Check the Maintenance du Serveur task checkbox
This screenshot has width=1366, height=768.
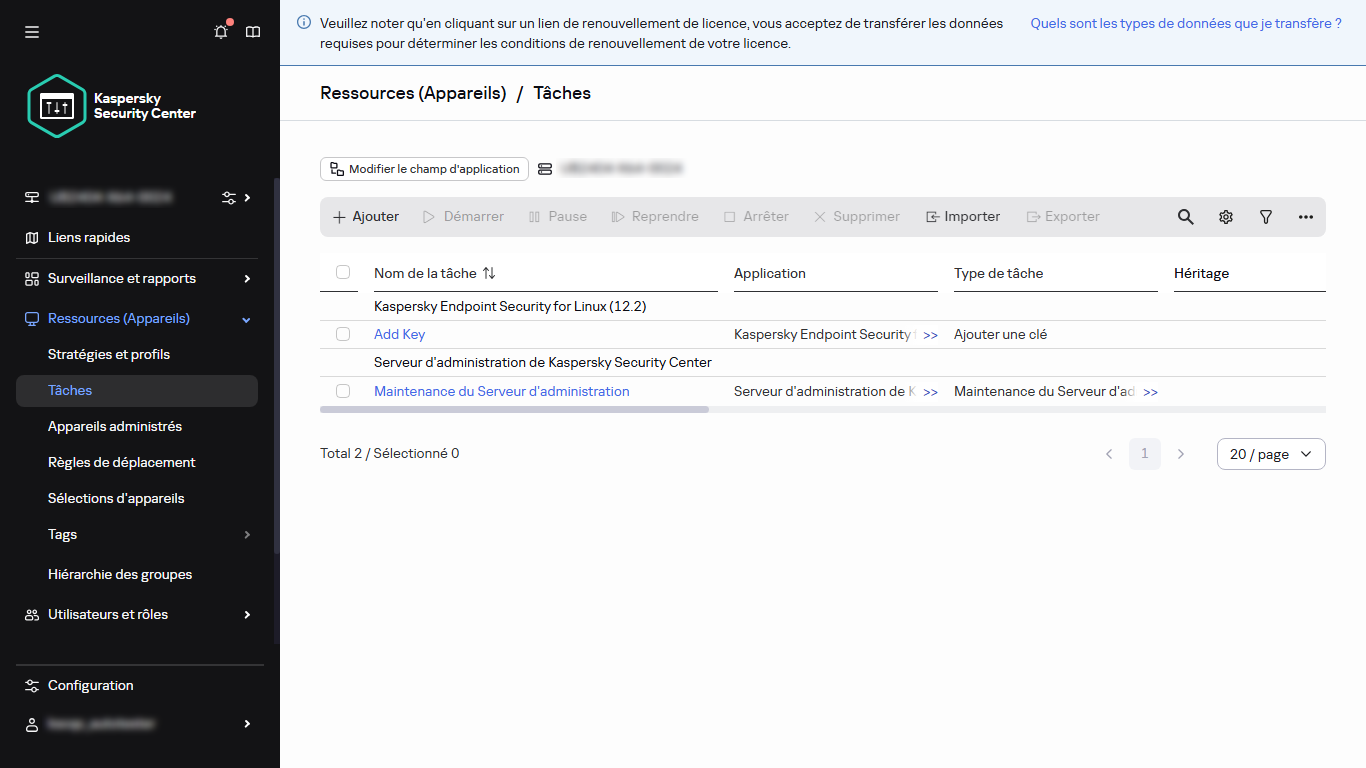pyautogui.click(x=343, y=391)
